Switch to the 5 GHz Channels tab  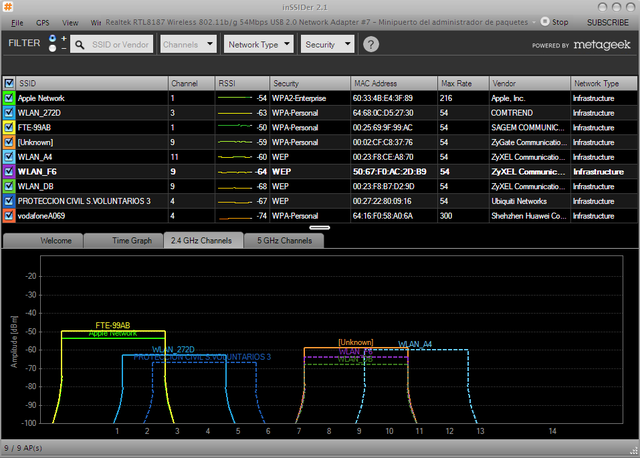click(x=284, y=240)
